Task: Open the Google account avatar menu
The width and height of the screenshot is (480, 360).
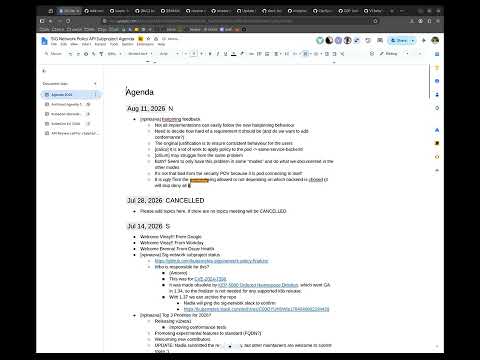Action: pyautogui.click(x=435, y=40)
